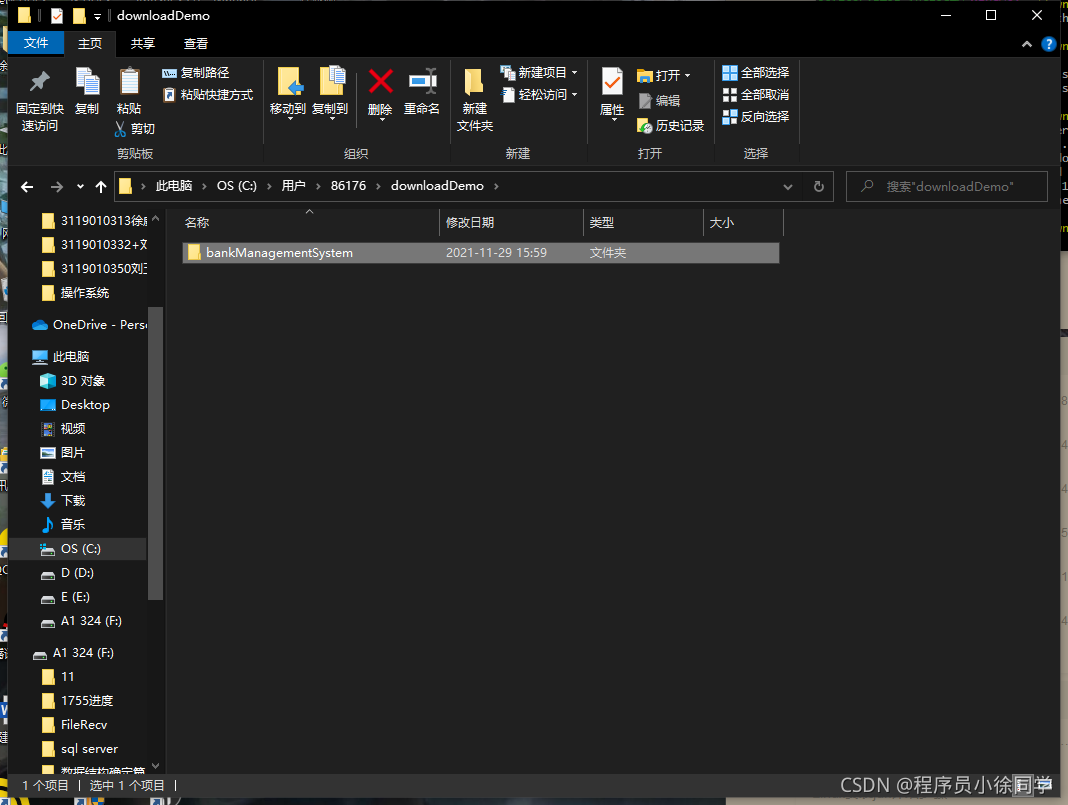This screenshot has height=805, width=1068.
Task: Open sql server folder in sidebar
Action: click(80, 748)
